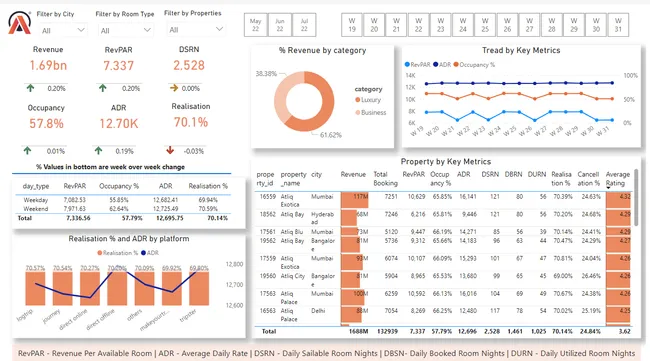Image resolution: width=650 pixels, height=361 pixels.
Task: Open the Filter by City dropdown
Action: click(63, 30)
